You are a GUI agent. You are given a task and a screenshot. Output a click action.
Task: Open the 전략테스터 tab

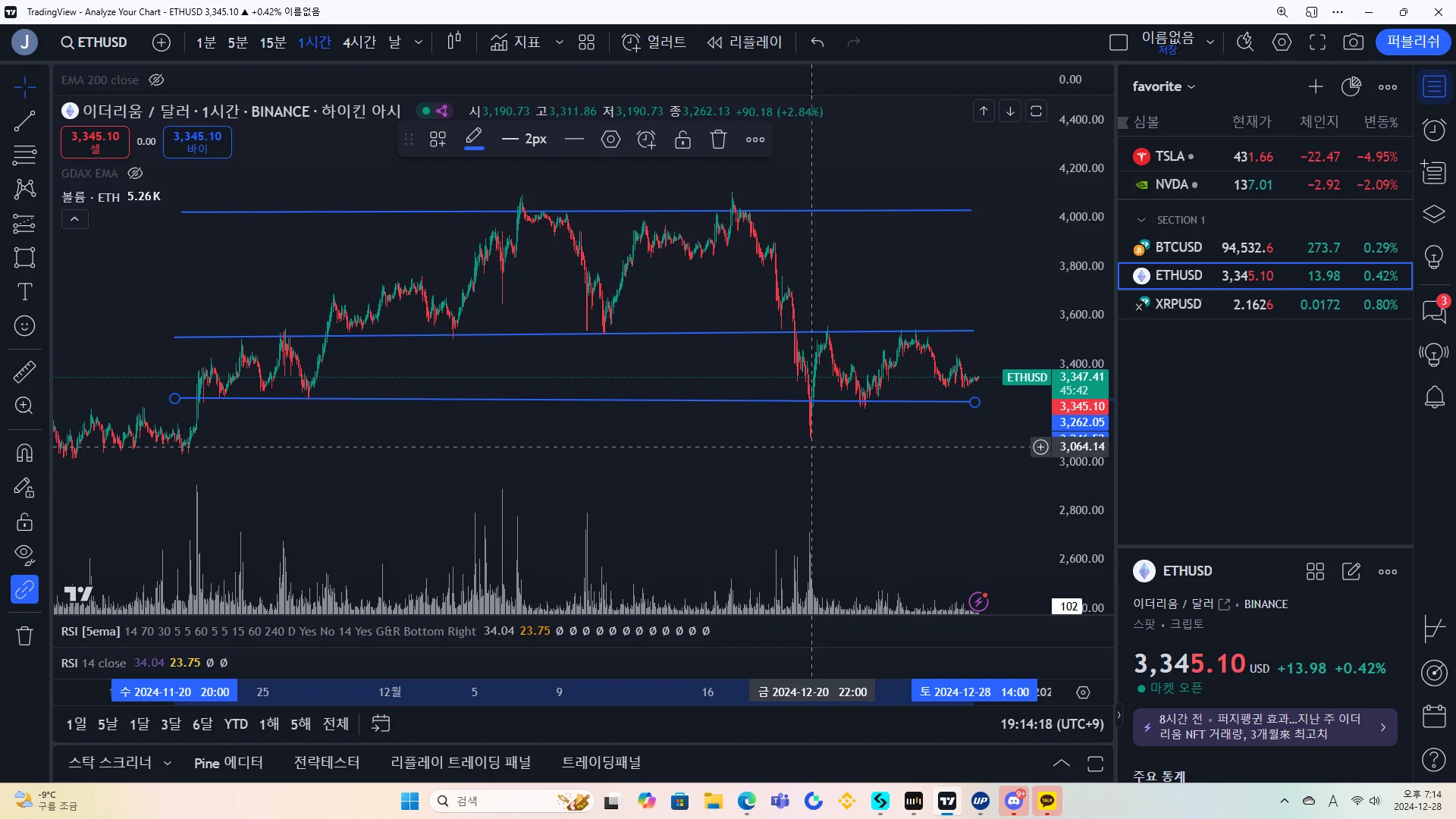[x=326, y=763]
